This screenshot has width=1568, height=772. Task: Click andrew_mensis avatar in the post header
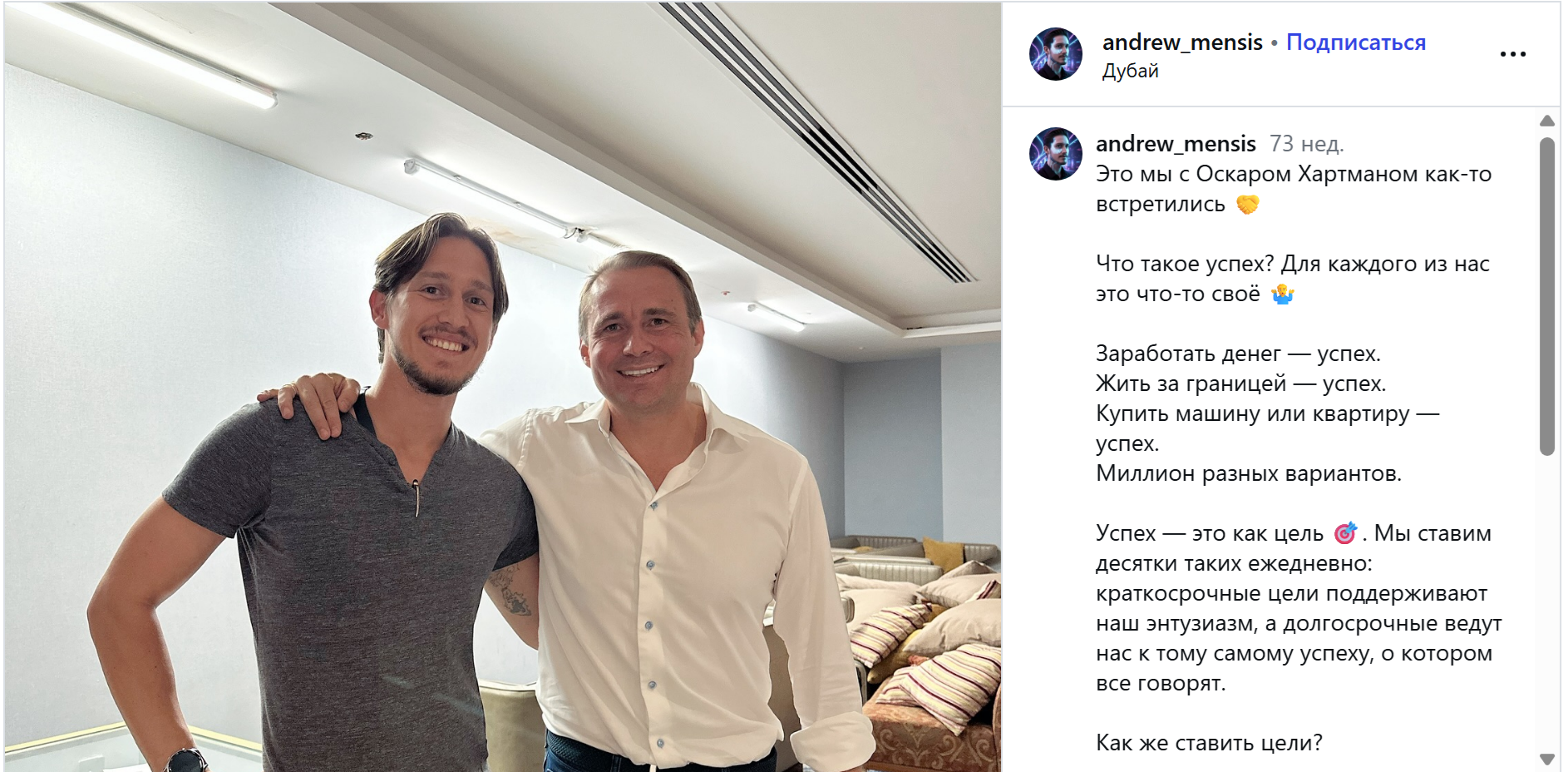tap(1056, 54)
